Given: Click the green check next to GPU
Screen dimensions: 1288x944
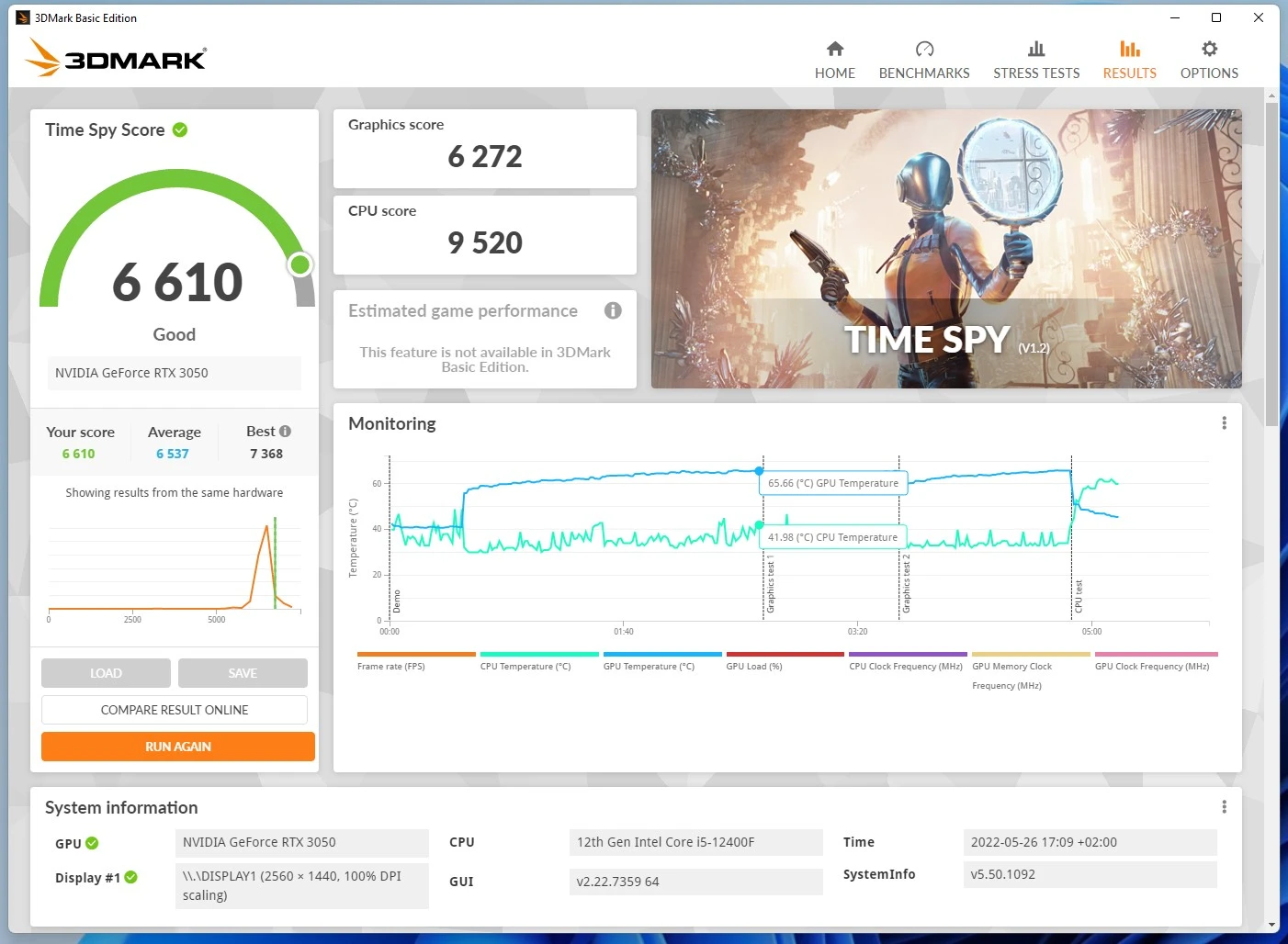Looking at the screenshot, I should [x=92, y=844].
